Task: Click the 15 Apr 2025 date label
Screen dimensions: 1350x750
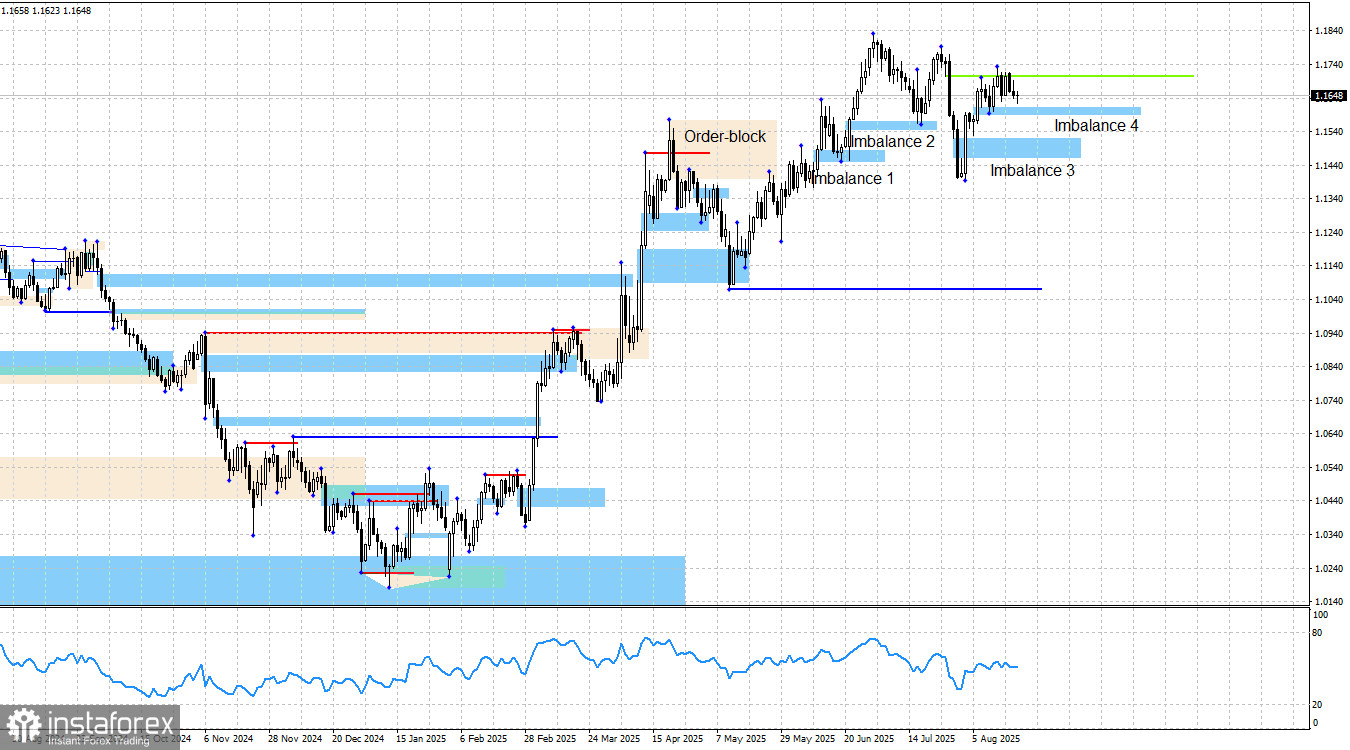Action: click(x=679, y=740)
